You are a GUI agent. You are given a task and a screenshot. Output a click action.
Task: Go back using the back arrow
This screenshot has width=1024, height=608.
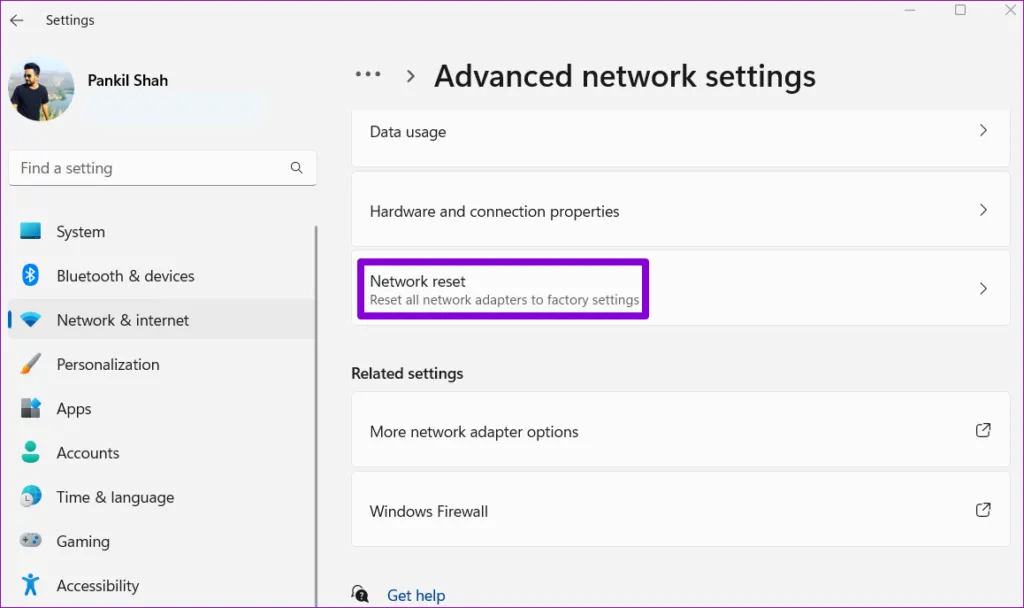pos(17,20)
